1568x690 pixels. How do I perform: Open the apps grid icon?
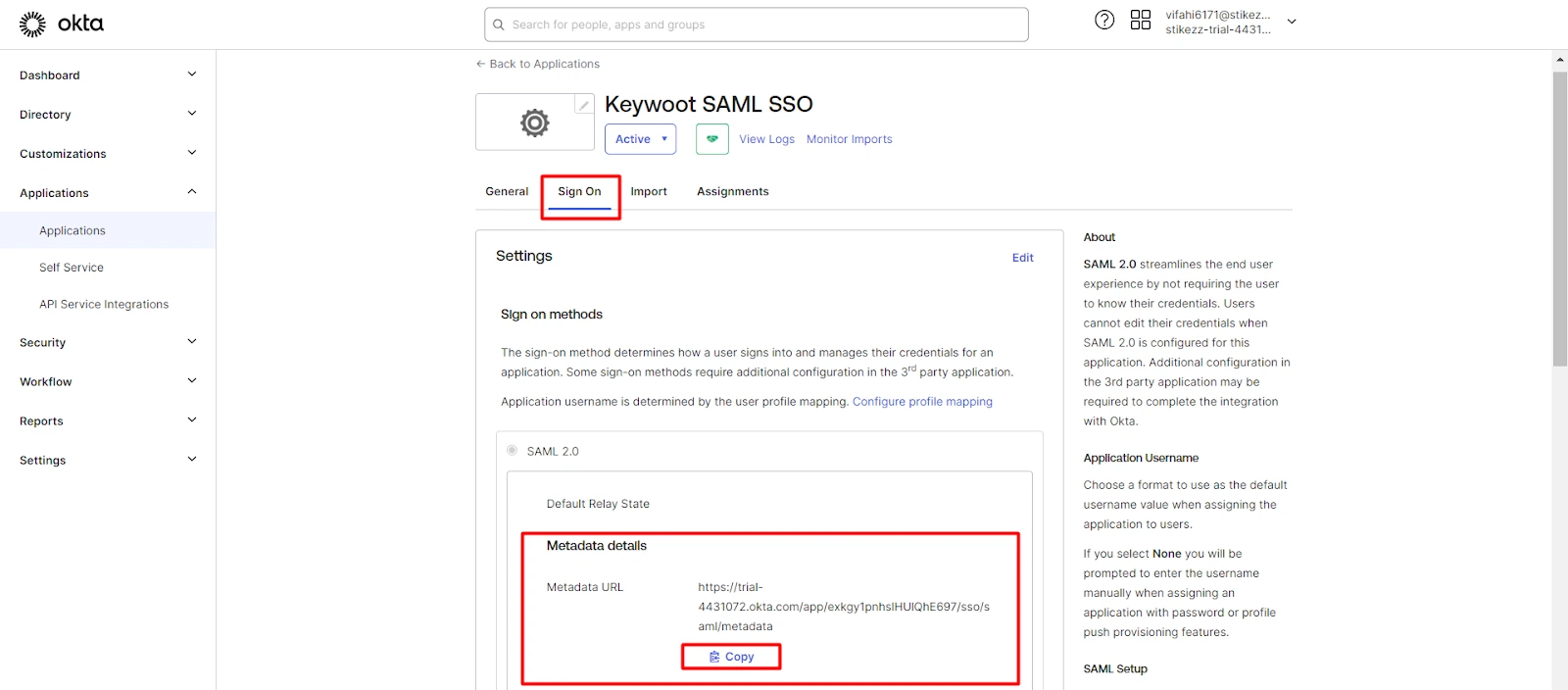coord(1141,20)
